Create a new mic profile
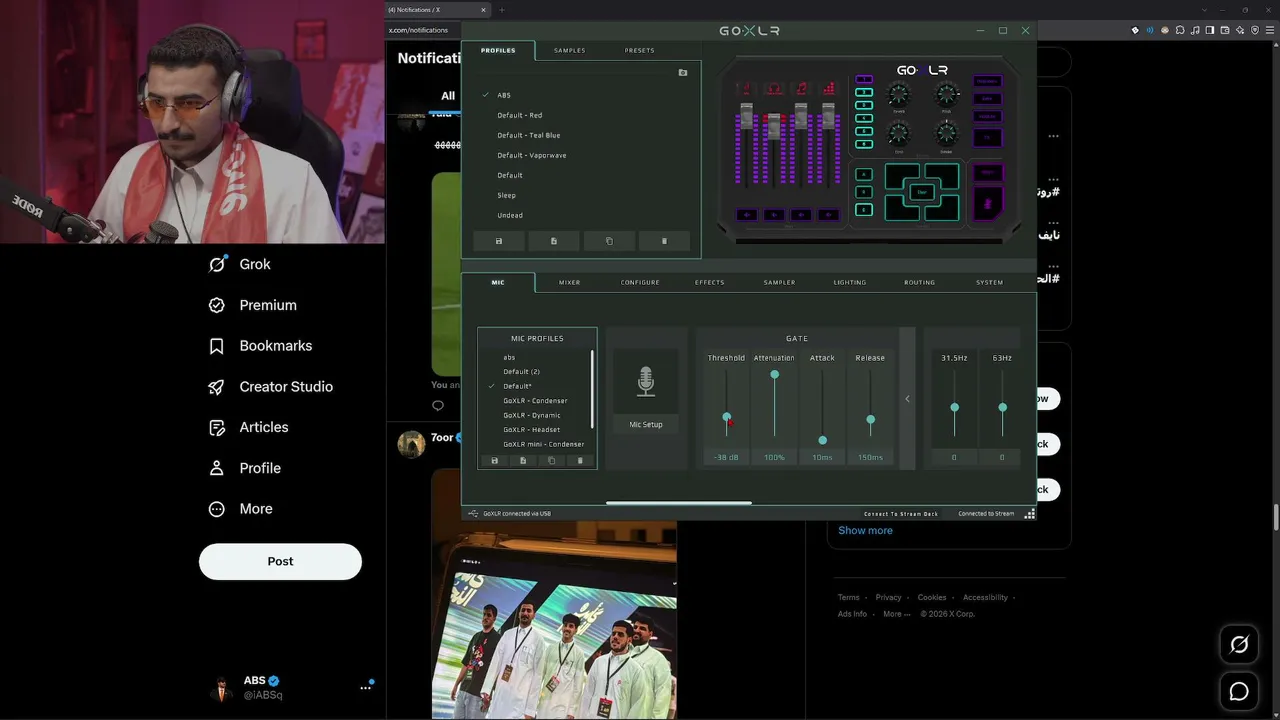 pos(523,461)
